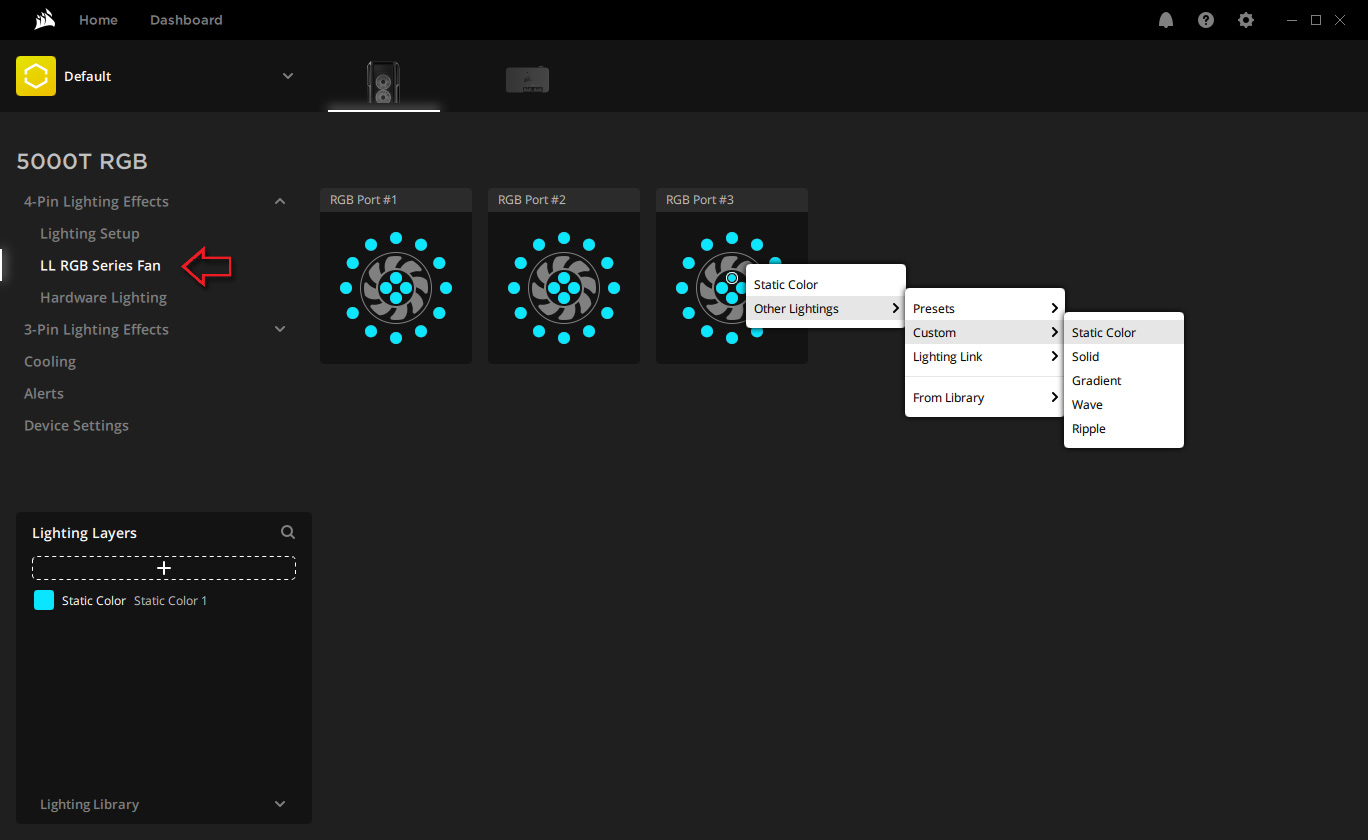Click the yellow Default profile icon
1368x840 pixels.
(x=36, y=76)
